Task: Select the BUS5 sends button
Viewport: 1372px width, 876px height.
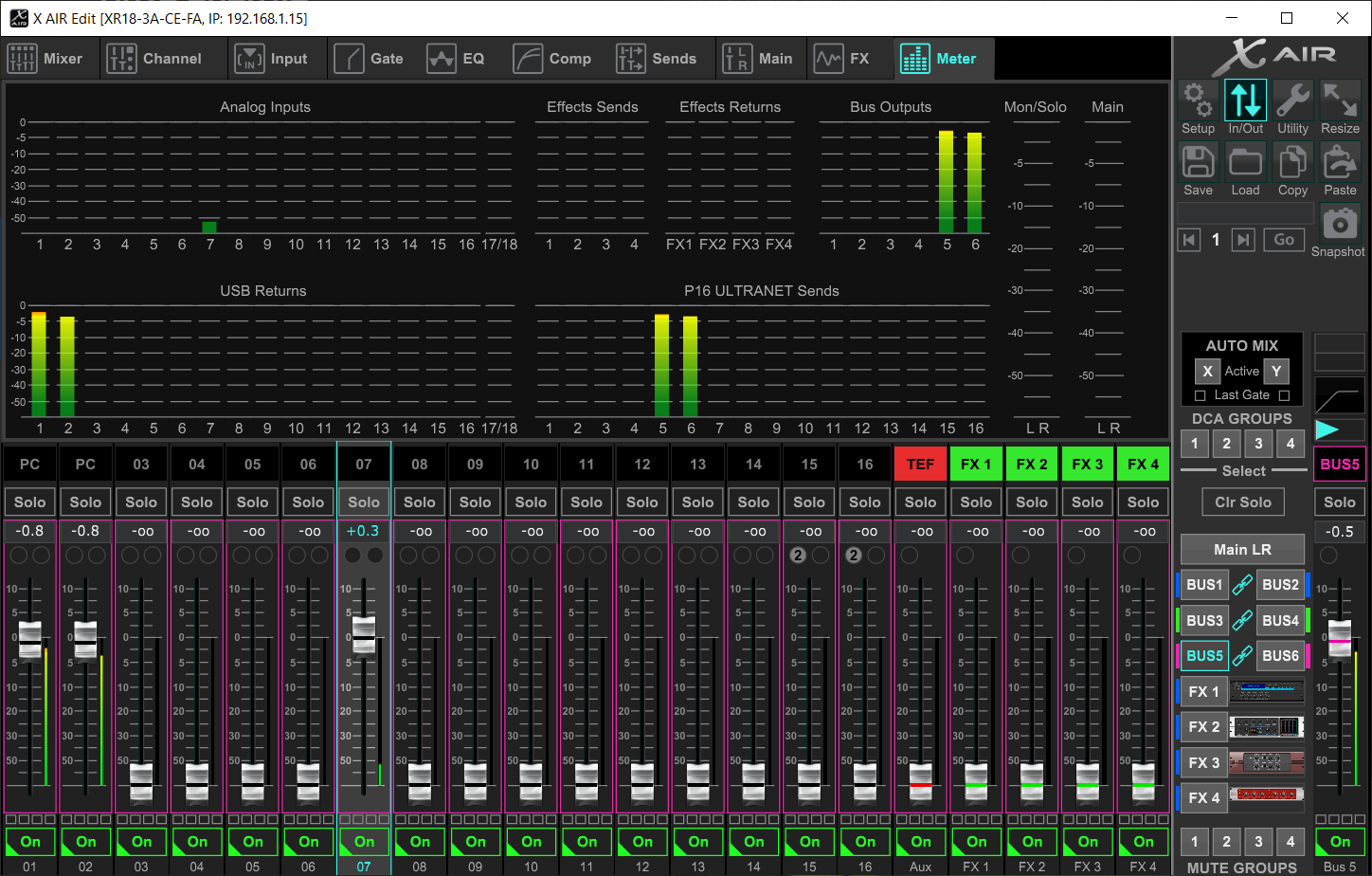Action: tap(1205, 656)
